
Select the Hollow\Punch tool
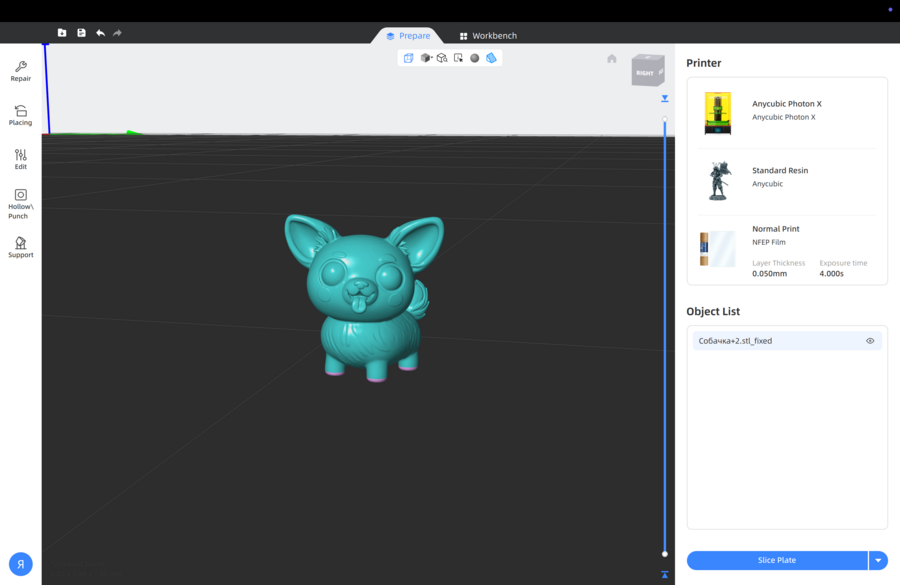20,203
